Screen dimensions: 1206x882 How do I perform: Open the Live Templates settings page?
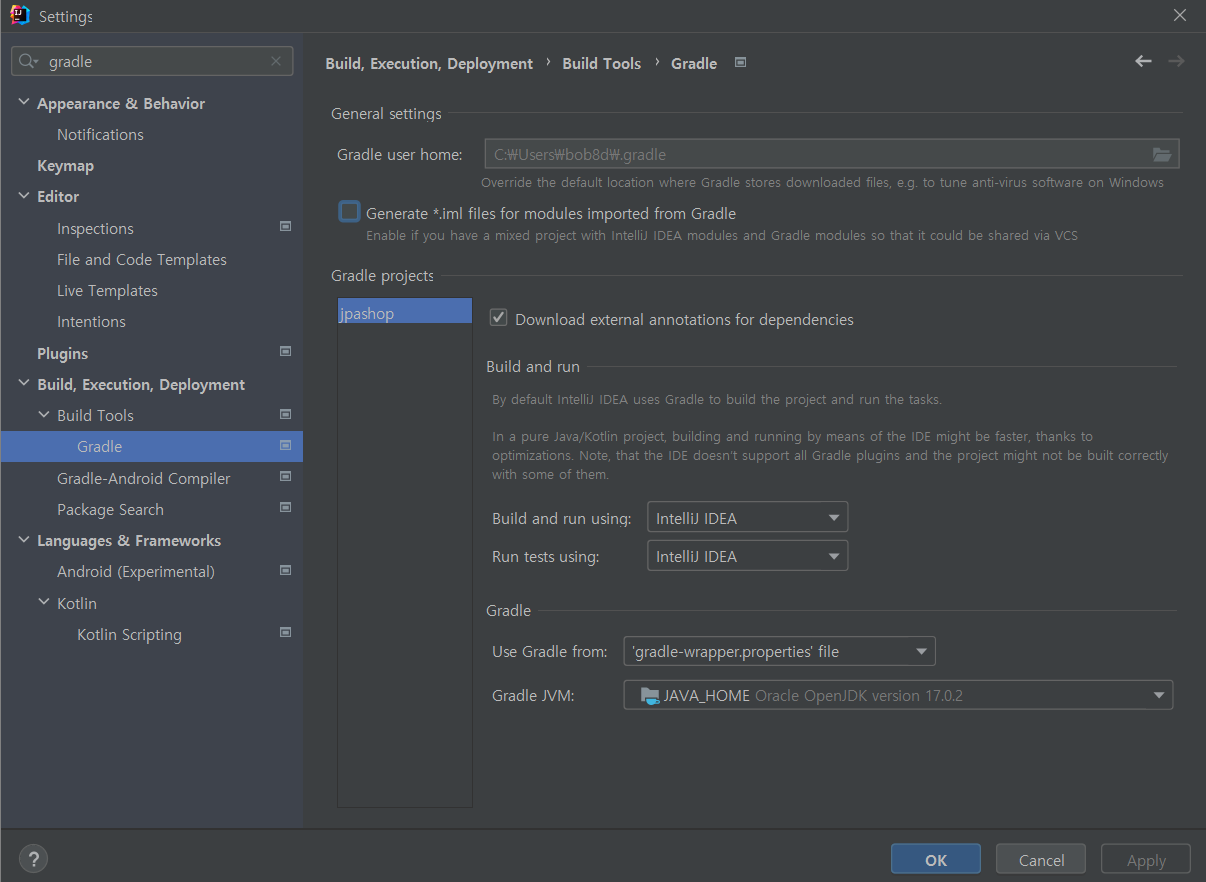click(107, 290)
